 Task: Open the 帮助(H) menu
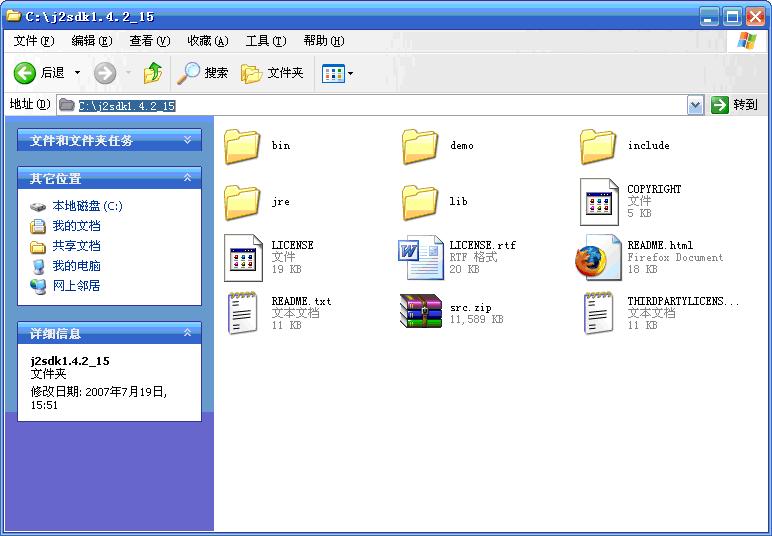(323, 41)
